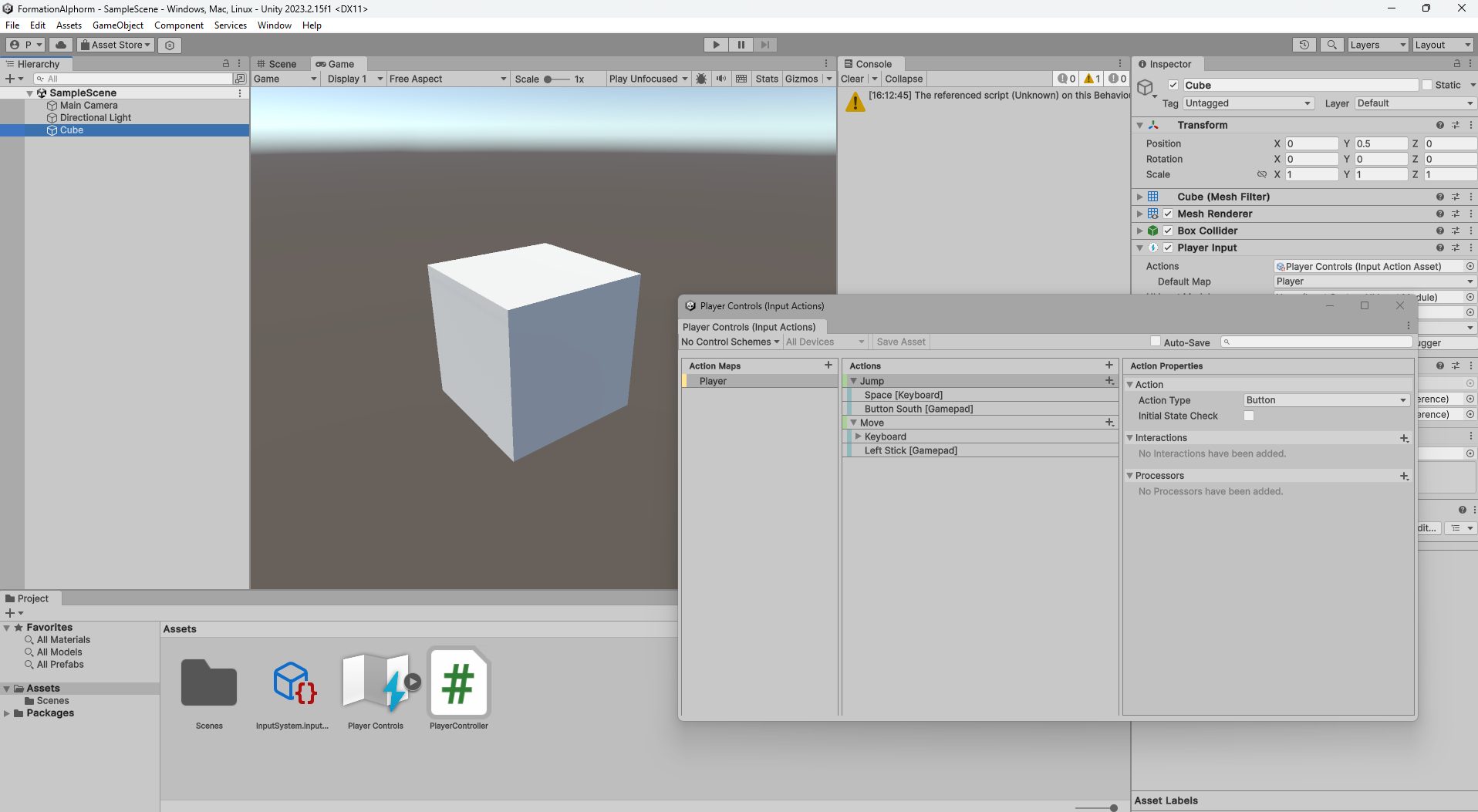Screen dimensions: 1478x812
Task: Open the Action Type dropdown showing Button
Action: (x=1324, y=399)
